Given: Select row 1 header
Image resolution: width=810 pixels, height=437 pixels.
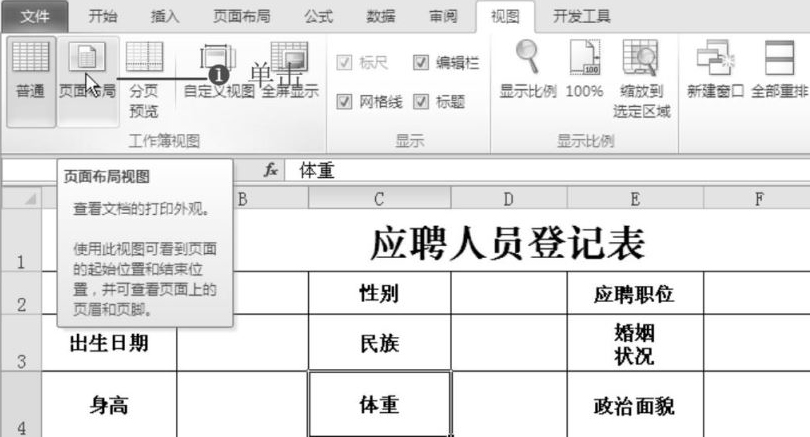Looking at the screenshot, I should 21,240.
